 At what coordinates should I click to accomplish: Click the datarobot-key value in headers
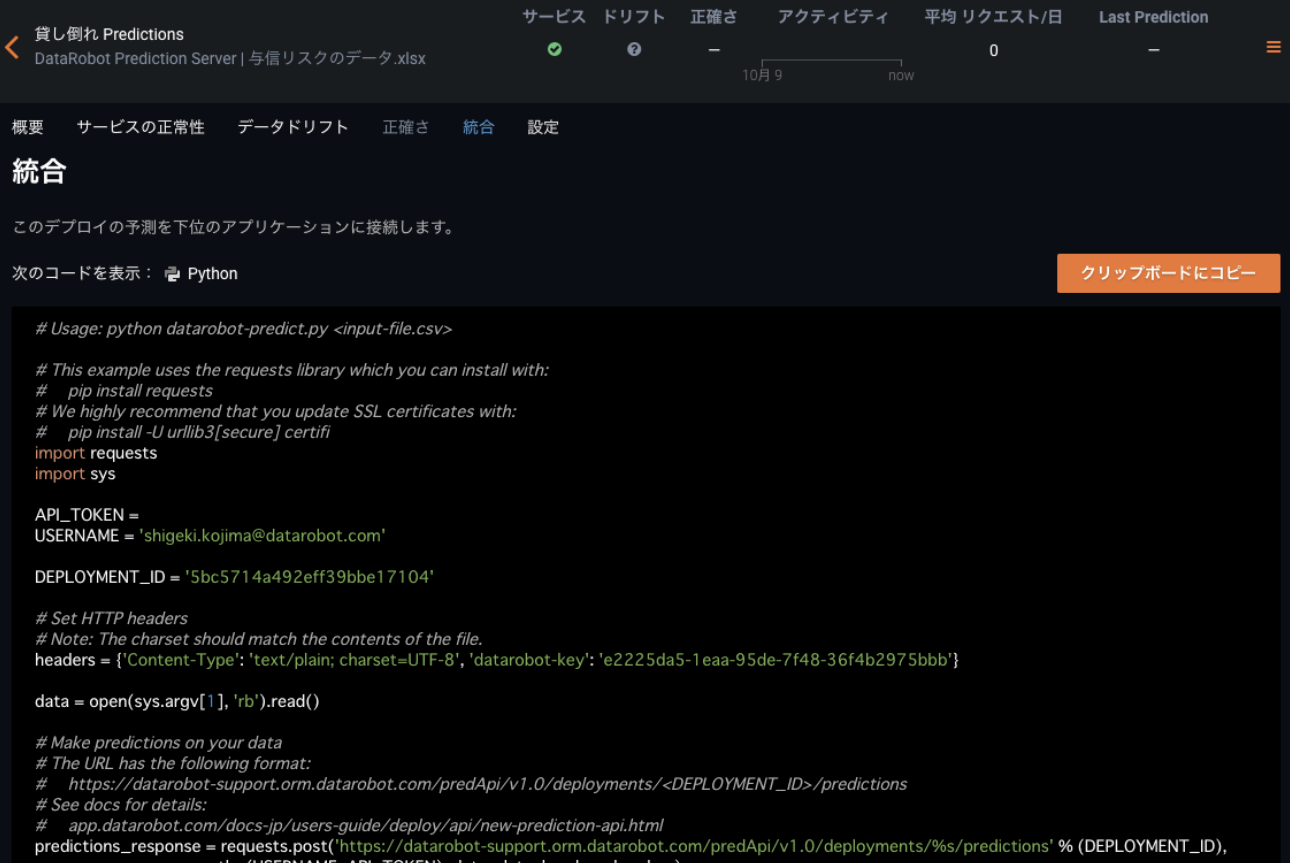pos(776,660)
